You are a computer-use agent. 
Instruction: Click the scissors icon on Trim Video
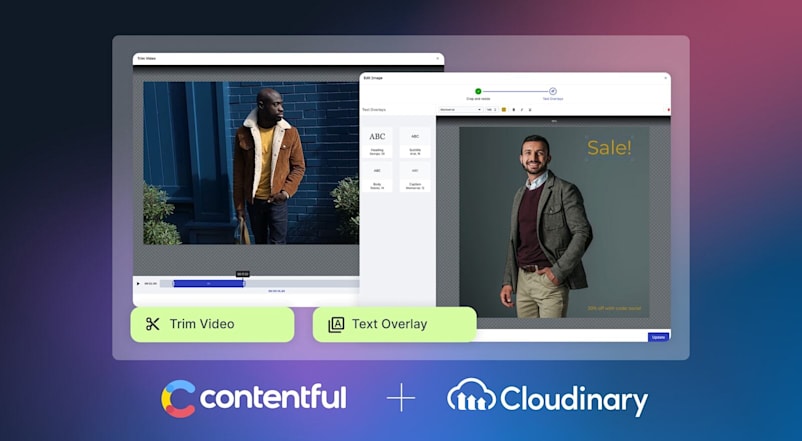coord(152,324)
